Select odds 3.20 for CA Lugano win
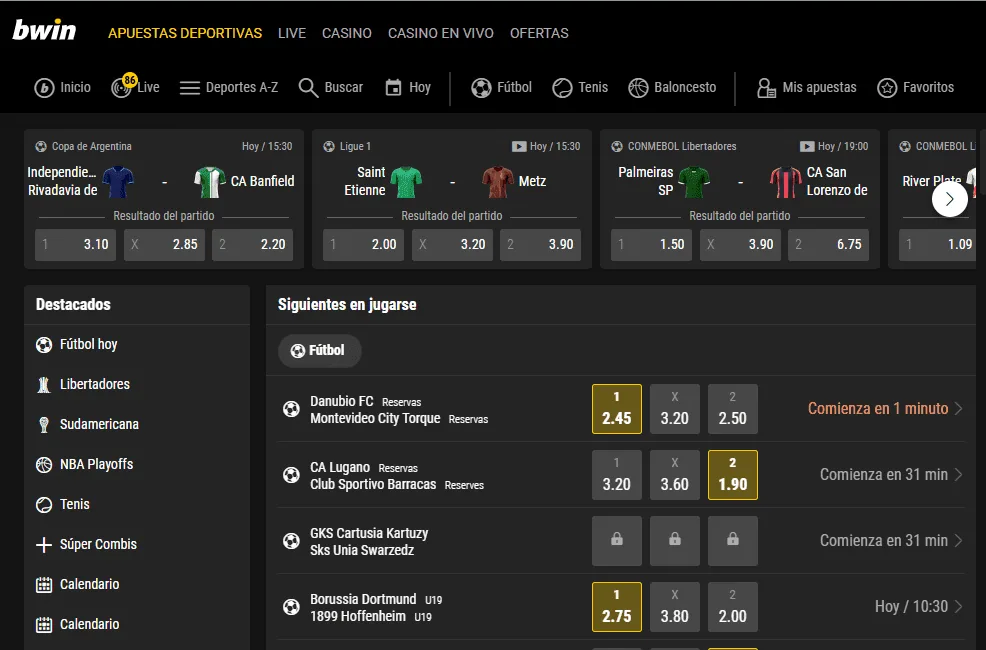The image size is (986, 650). [617, 475]
